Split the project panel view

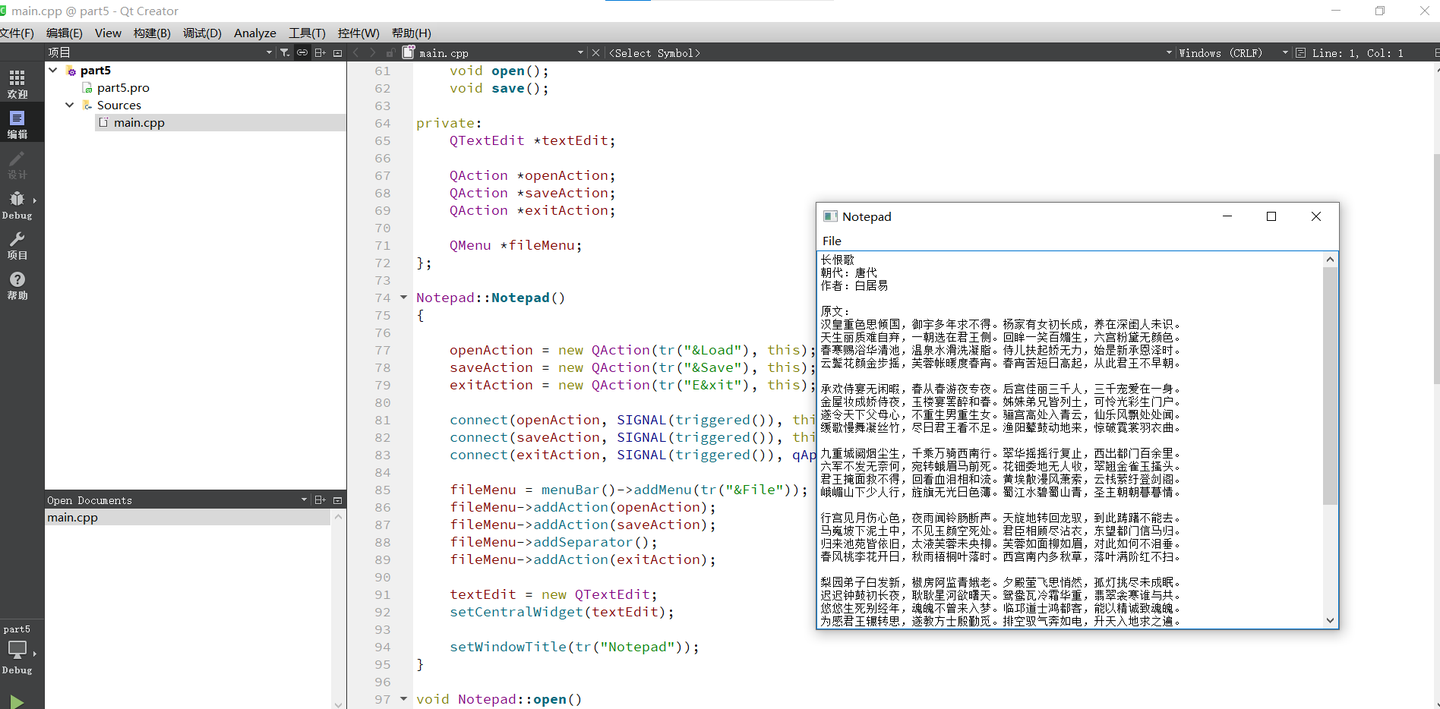[x=320, y=53]
